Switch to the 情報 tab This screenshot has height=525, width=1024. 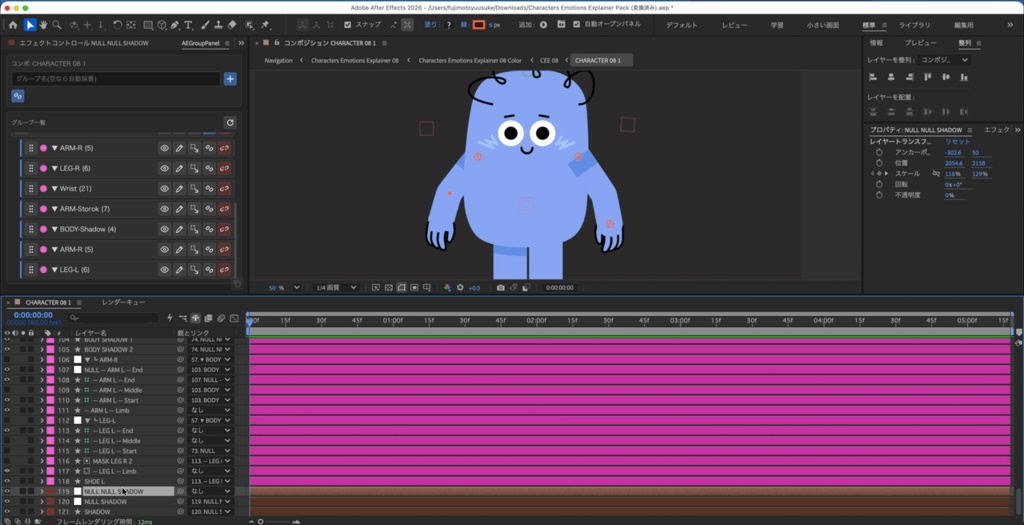(x=876, y=43)
